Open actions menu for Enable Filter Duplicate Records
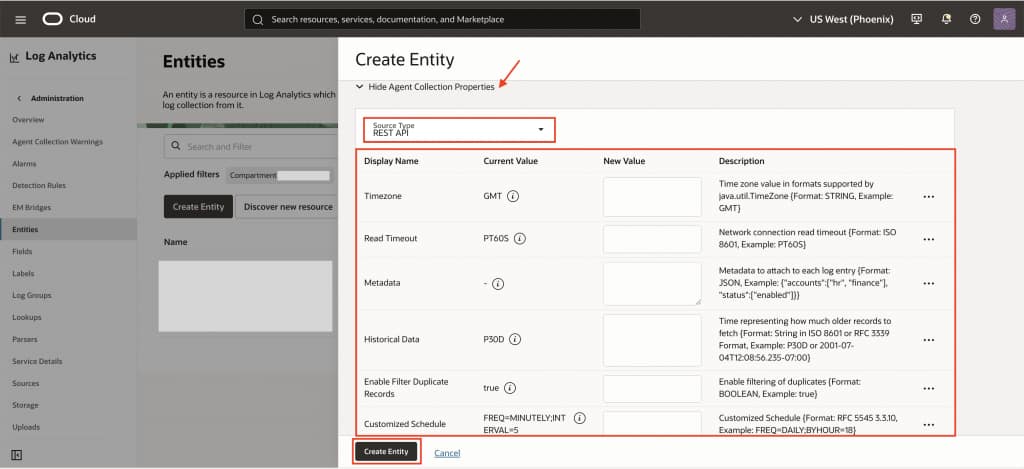 [x=928, y=389]
